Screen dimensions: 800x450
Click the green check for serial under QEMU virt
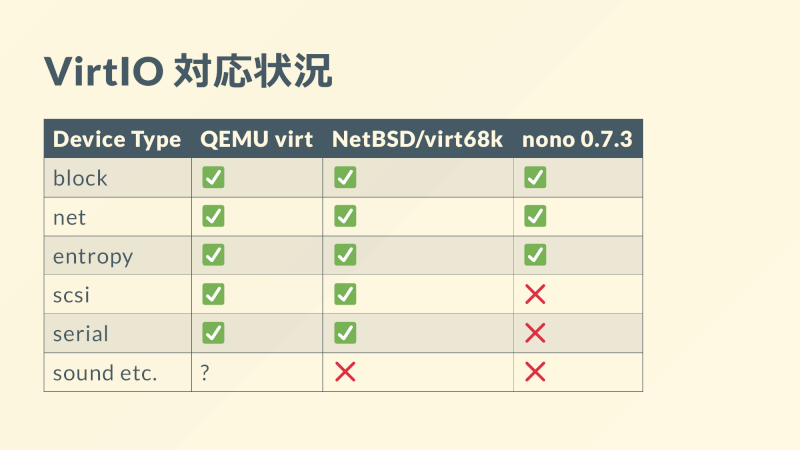[213, 333]
